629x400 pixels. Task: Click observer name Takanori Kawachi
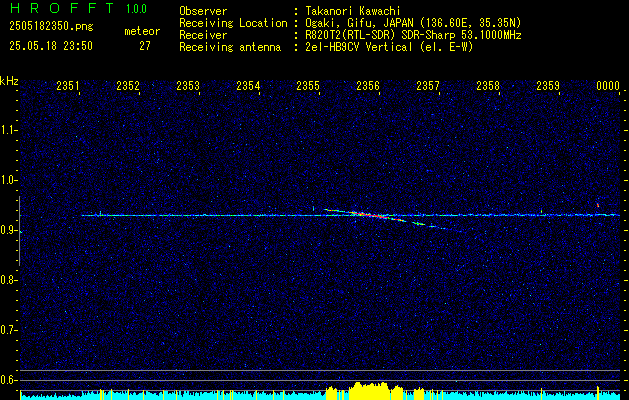click(352, 11)
